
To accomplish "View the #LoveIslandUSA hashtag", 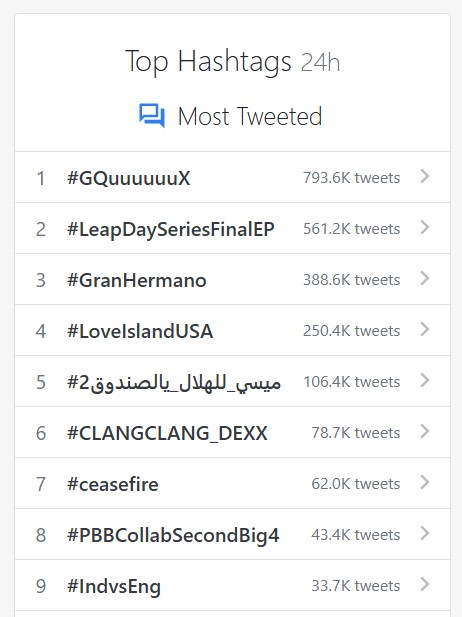I will 140,331.
